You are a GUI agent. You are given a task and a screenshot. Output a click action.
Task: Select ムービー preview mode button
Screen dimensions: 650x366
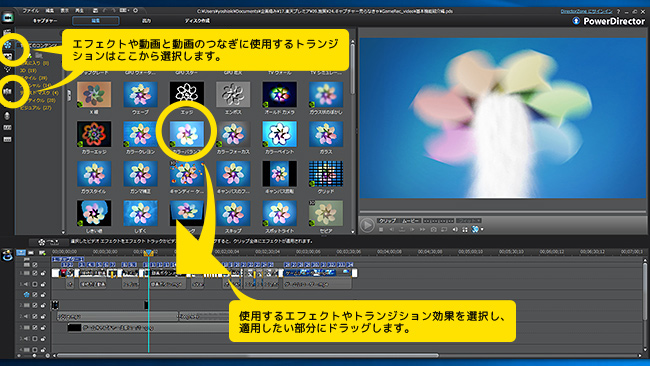(x=410, y=221)
